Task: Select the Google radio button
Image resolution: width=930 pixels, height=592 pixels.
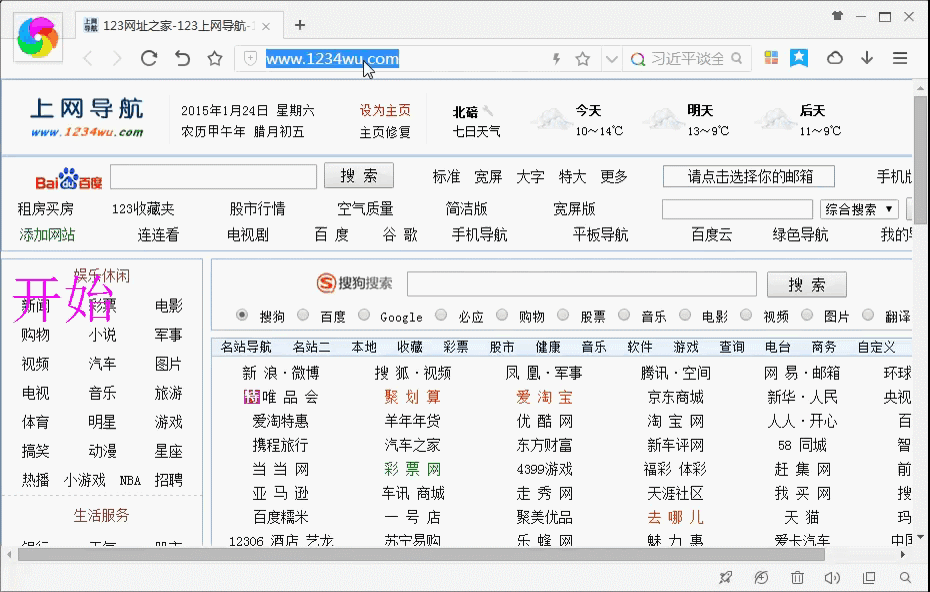Action: pos(364,315)
